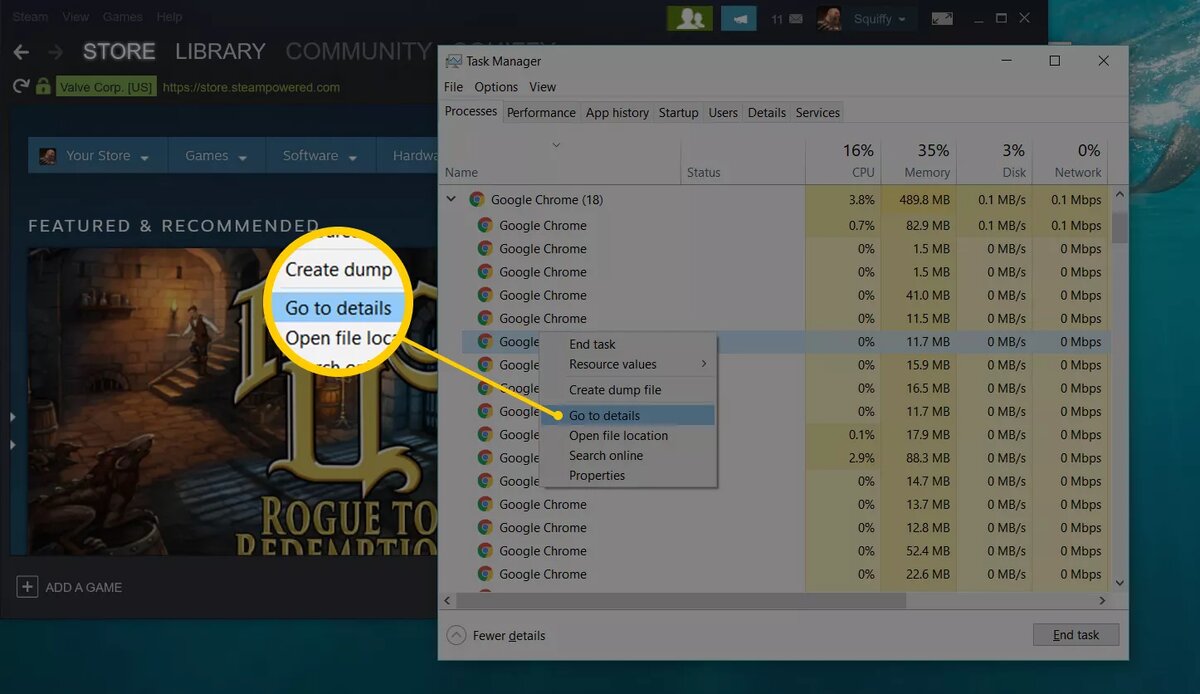Click the vertical scrollbar down arrow
1200x694 pixels.
1119,582
